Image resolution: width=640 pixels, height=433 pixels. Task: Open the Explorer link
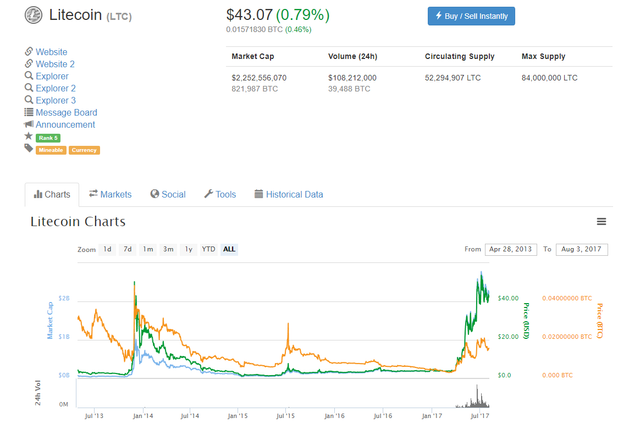point(52,76)
